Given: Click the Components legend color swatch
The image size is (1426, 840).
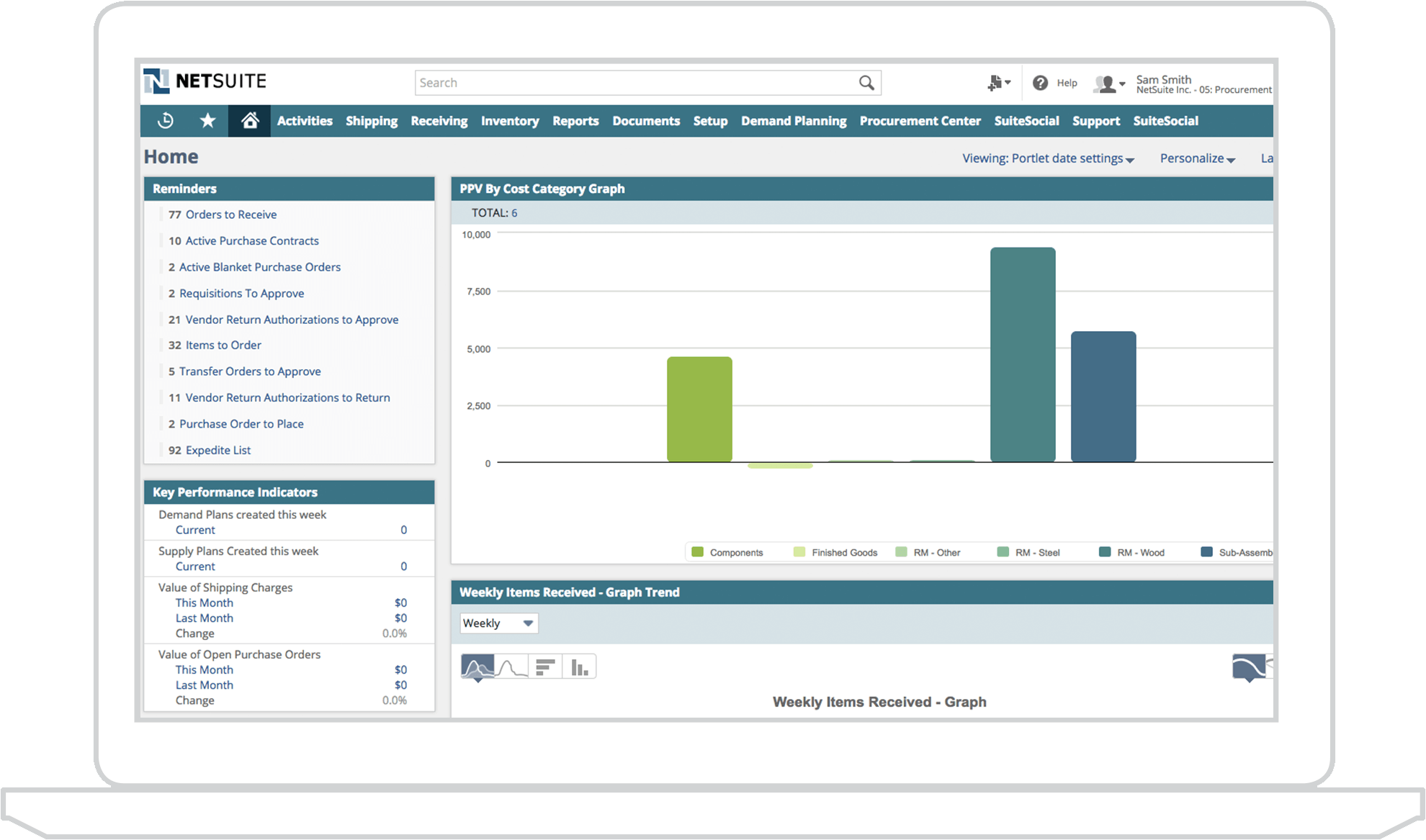Looking at the screenshot, I should point(697,551).
